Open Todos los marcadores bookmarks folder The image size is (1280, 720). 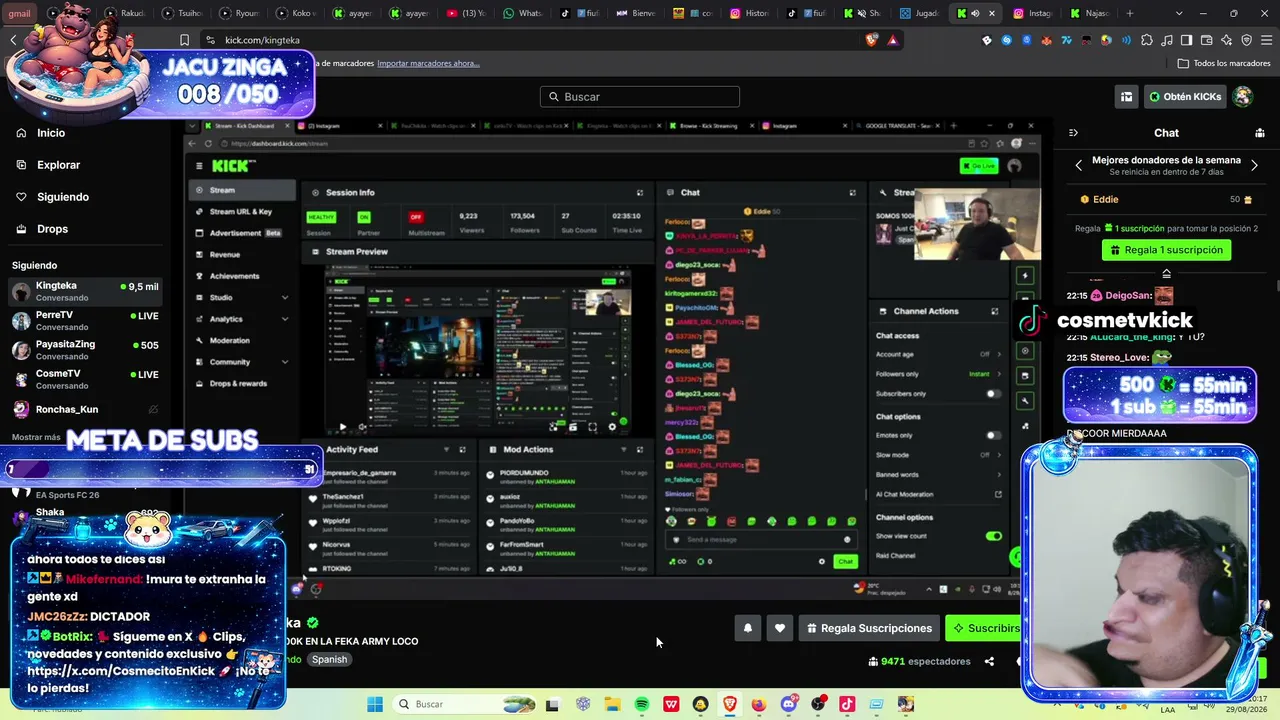1224,63
